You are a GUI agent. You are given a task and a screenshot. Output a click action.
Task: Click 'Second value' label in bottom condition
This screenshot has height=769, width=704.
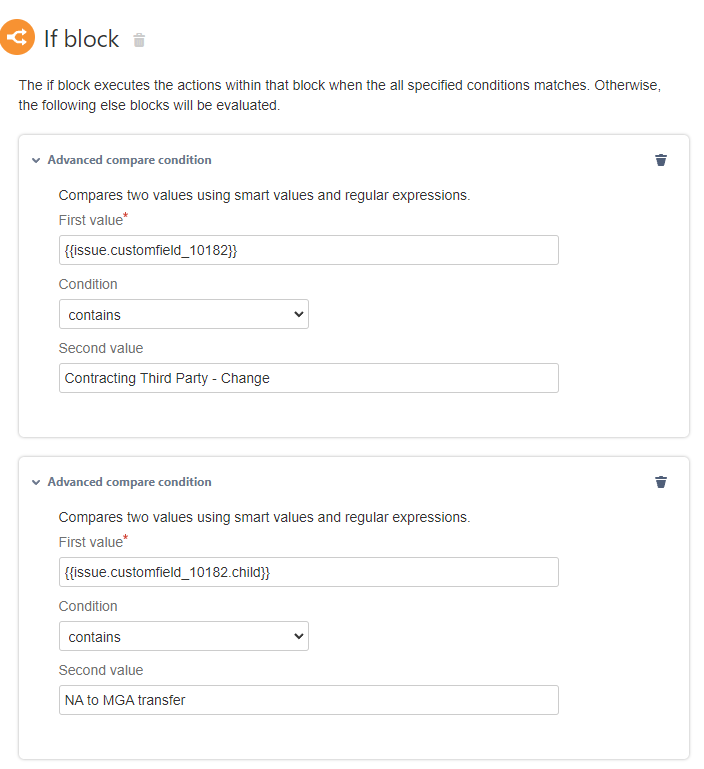click(101, 670)
